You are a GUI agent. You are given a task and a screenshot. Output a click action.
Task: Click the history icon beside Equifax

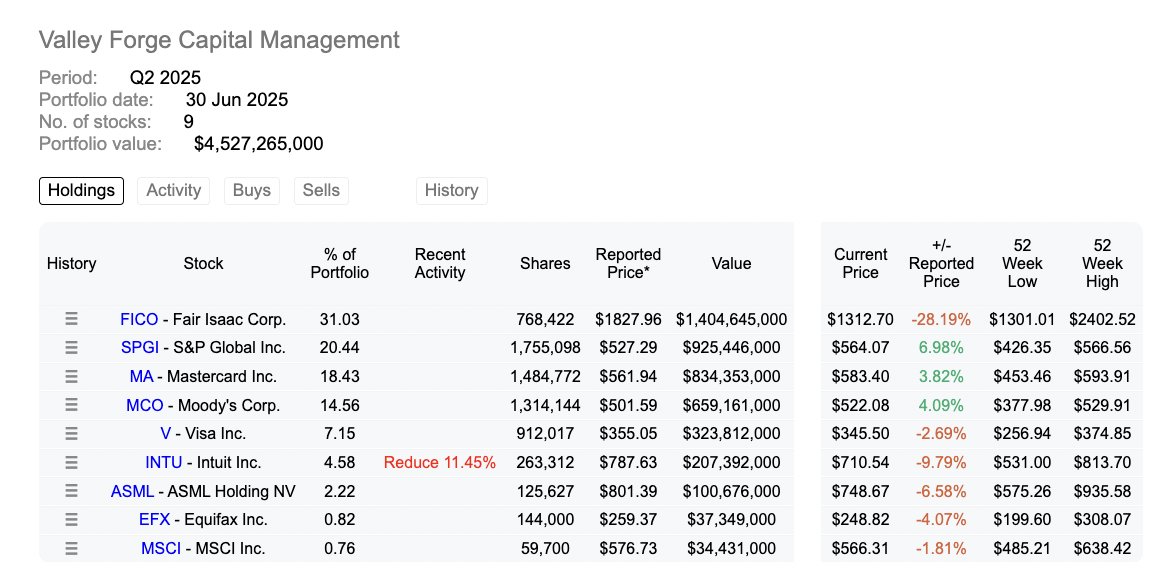[71, 519]
